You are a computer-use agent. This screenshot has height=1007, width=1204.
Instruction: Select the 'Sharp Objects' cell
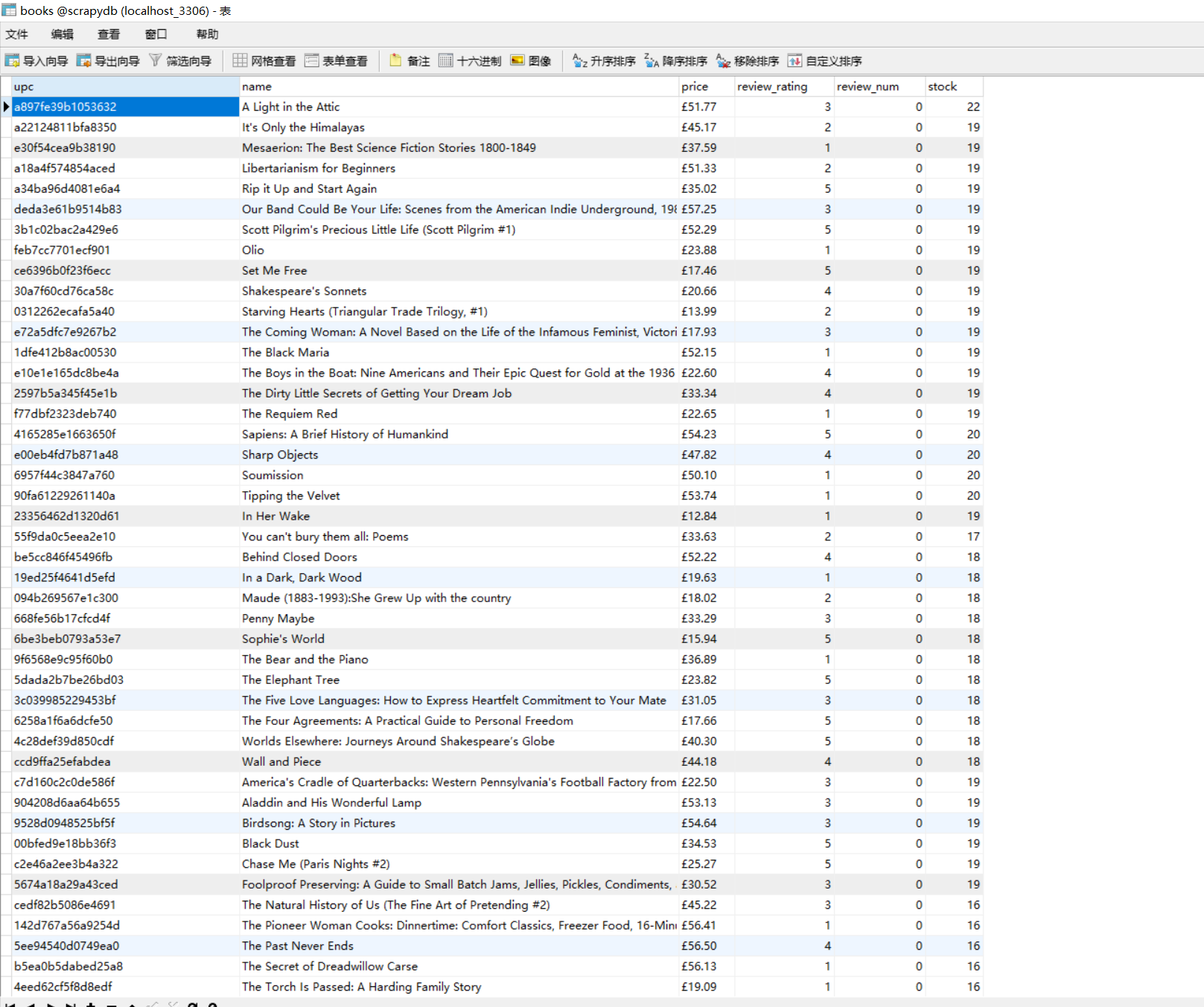click(459, 455)
